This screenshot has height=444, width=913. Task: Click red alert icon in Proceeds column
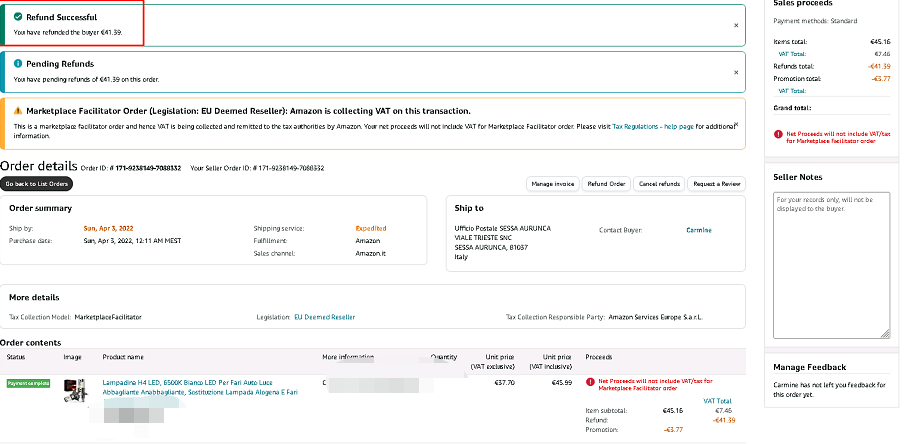click(x=590, y=381)
